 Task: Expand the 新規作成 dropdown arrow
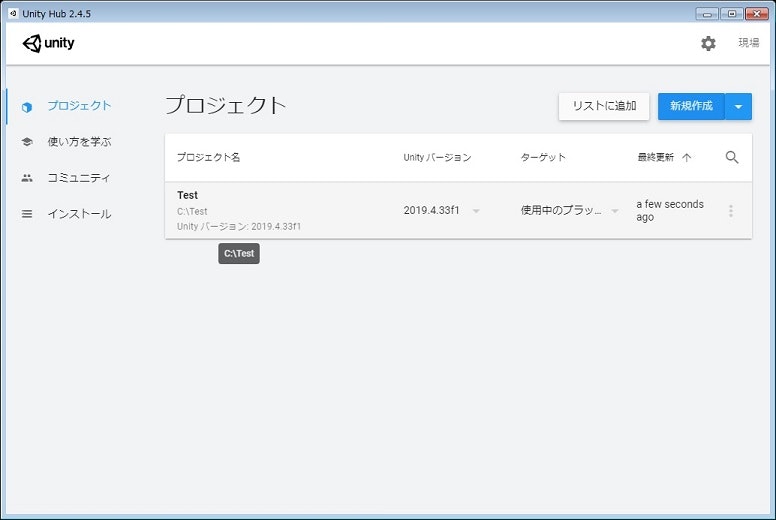coord(738,106)
